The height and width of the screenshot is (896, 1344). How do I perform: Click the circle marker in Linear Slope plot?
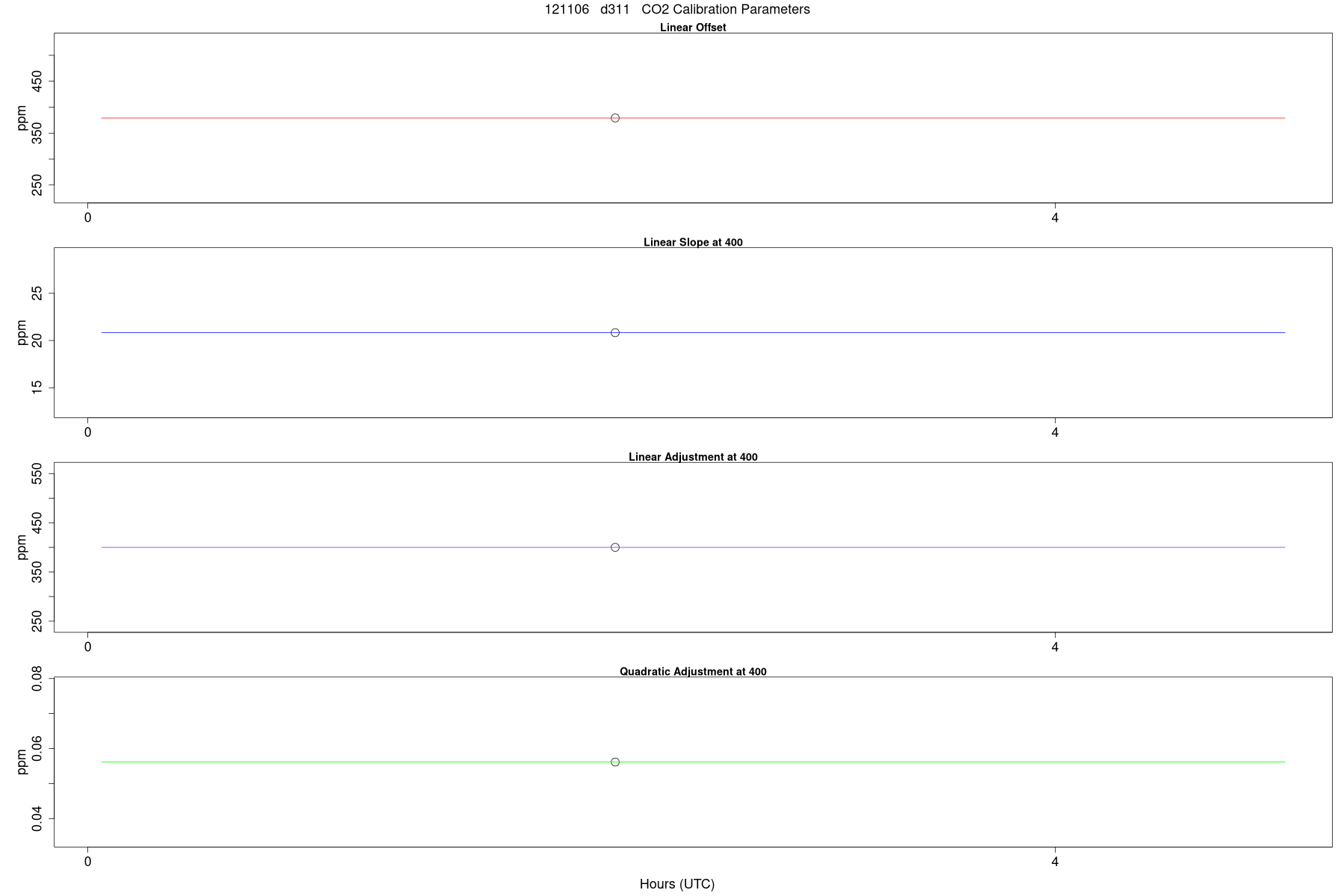(615, 332)
